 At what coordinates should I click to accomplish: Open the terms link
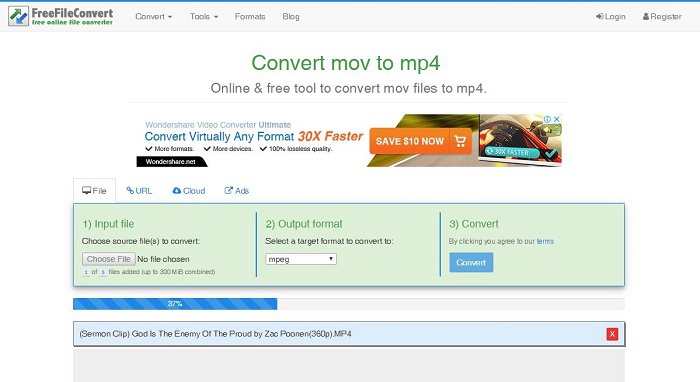pyautogui.click(x=545, y=241)
